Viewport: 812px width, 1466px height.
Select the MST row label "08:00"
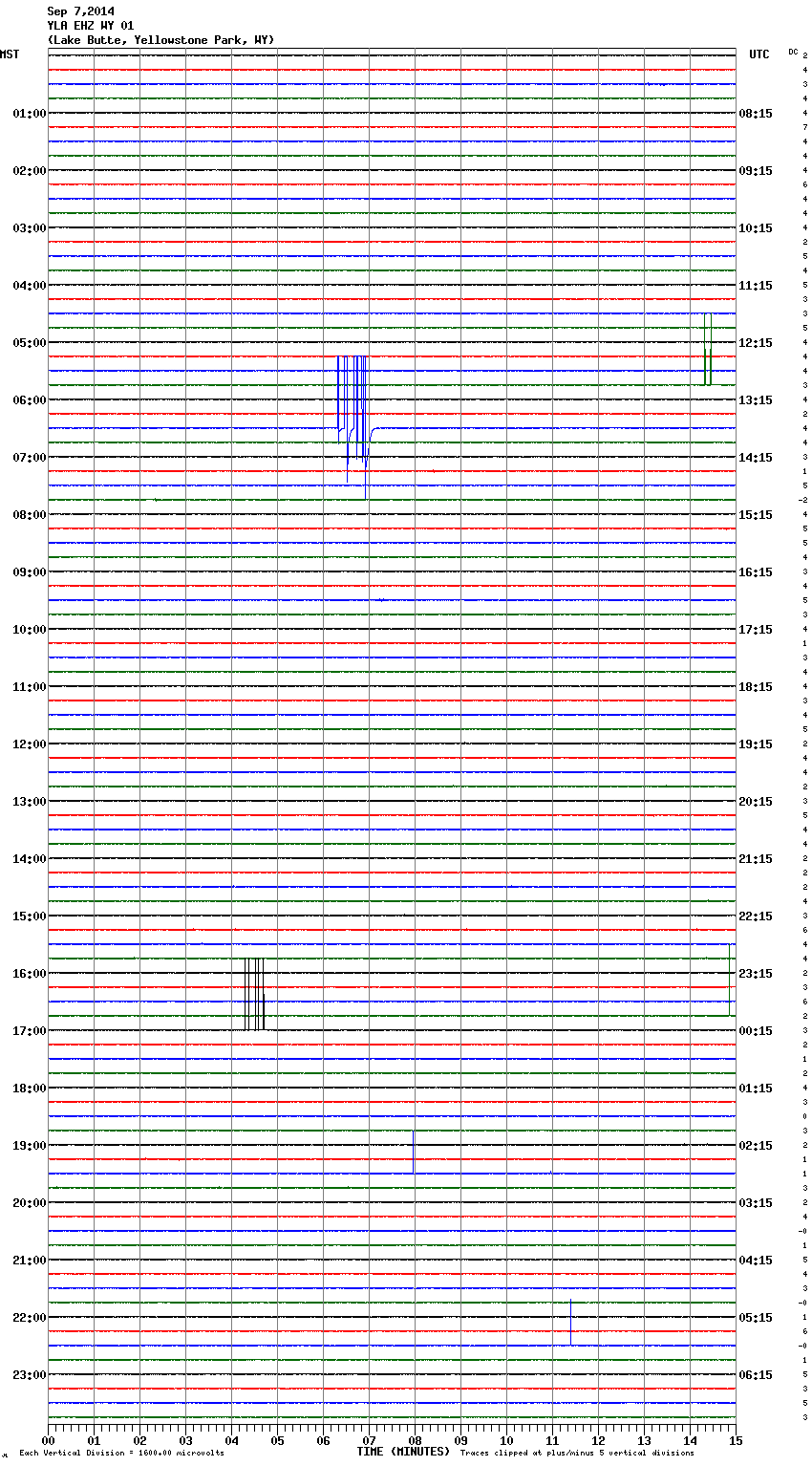point(30,515)
